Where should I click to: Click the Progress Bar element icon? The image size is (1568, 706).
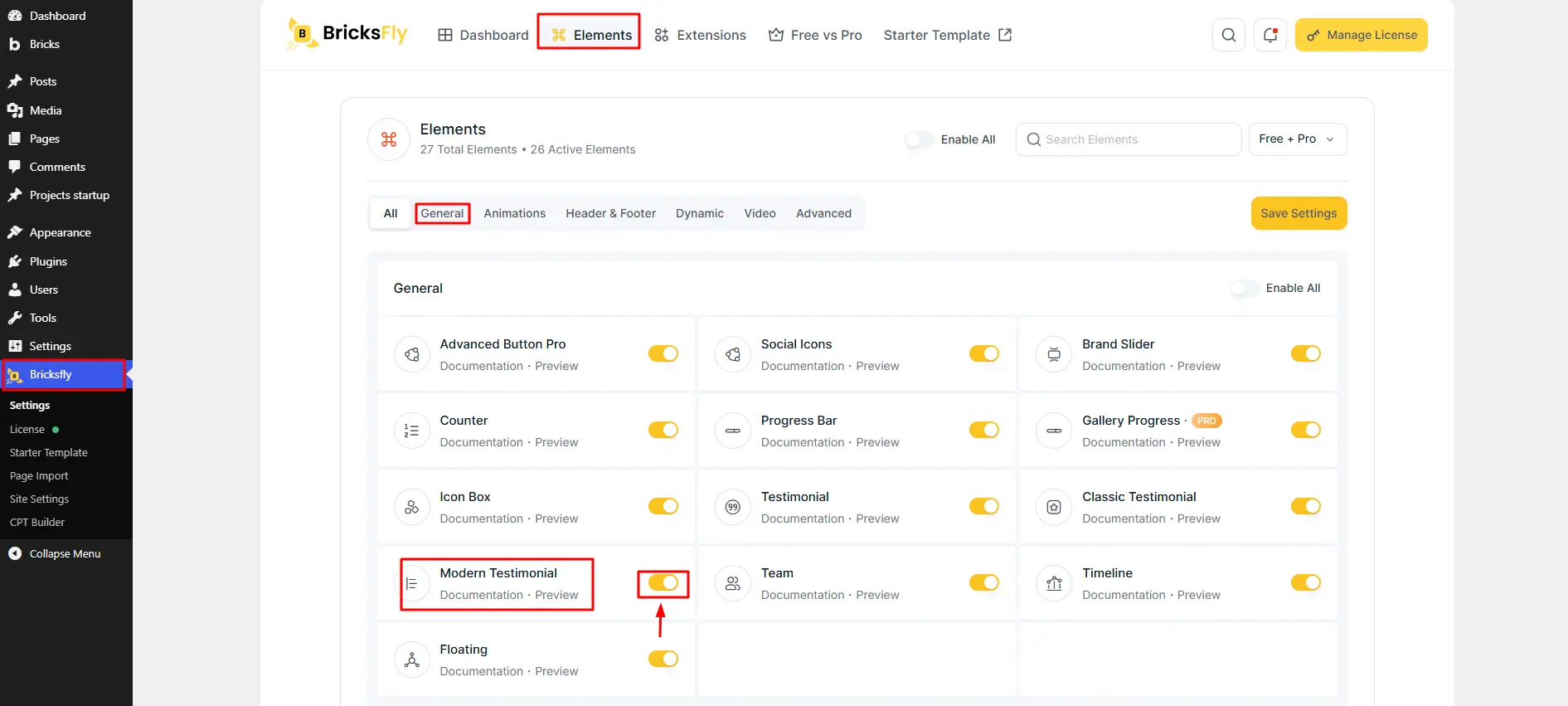click(x=733, y=431)
